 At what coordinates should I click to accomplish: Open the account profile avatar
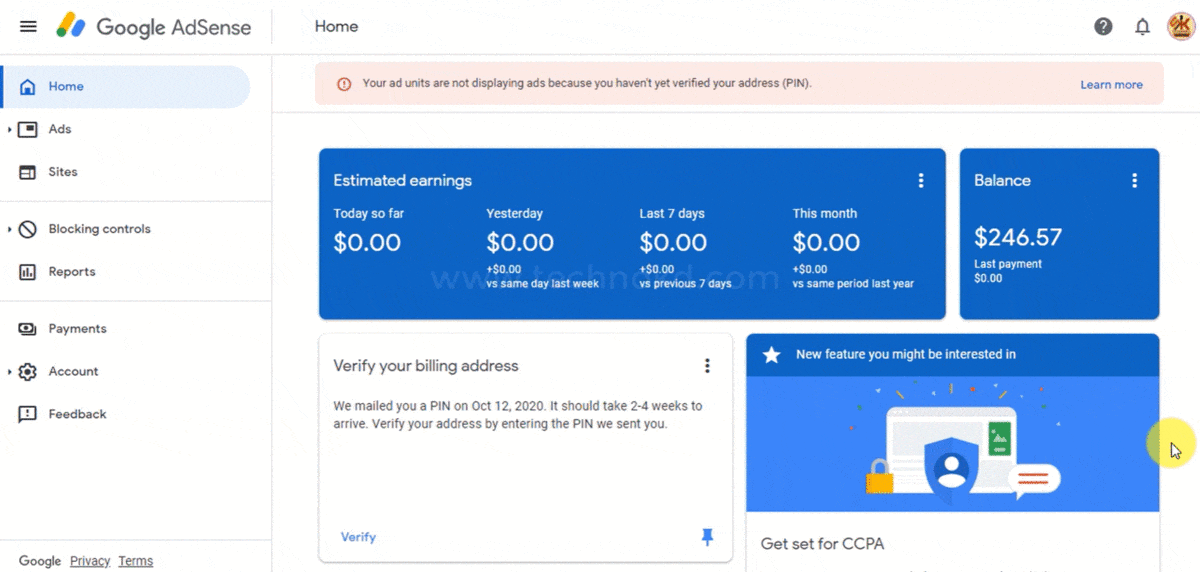[x=1181, y=27]
